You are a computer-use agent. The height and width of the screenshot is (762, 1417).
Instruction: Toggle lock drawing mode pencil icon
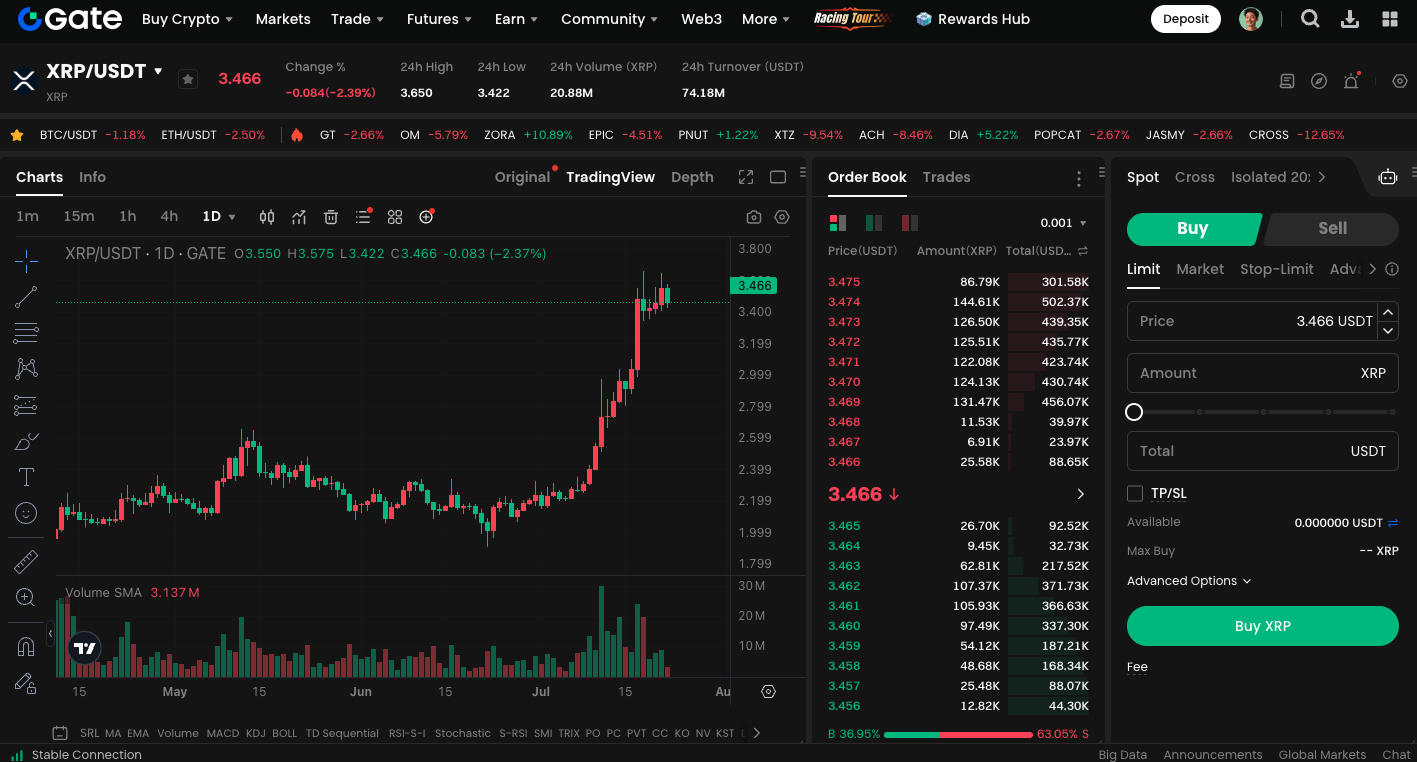26,683
